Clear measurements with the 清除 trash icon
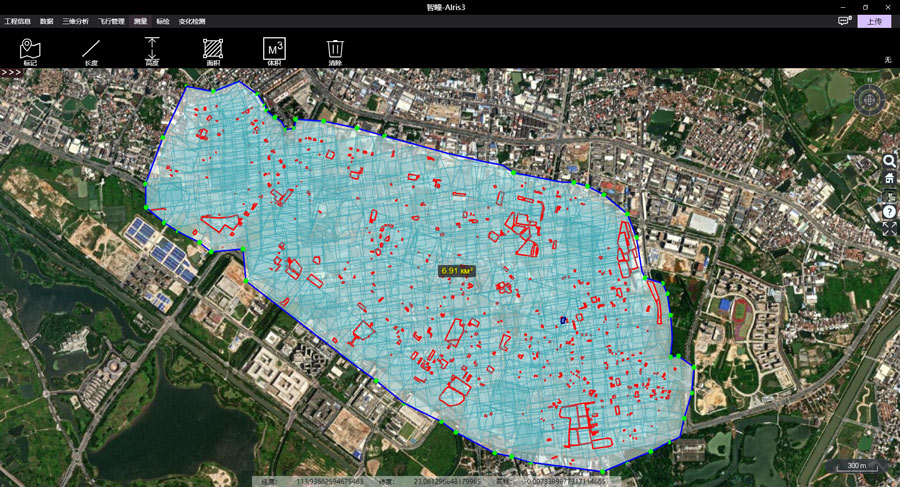 point(335,51)
